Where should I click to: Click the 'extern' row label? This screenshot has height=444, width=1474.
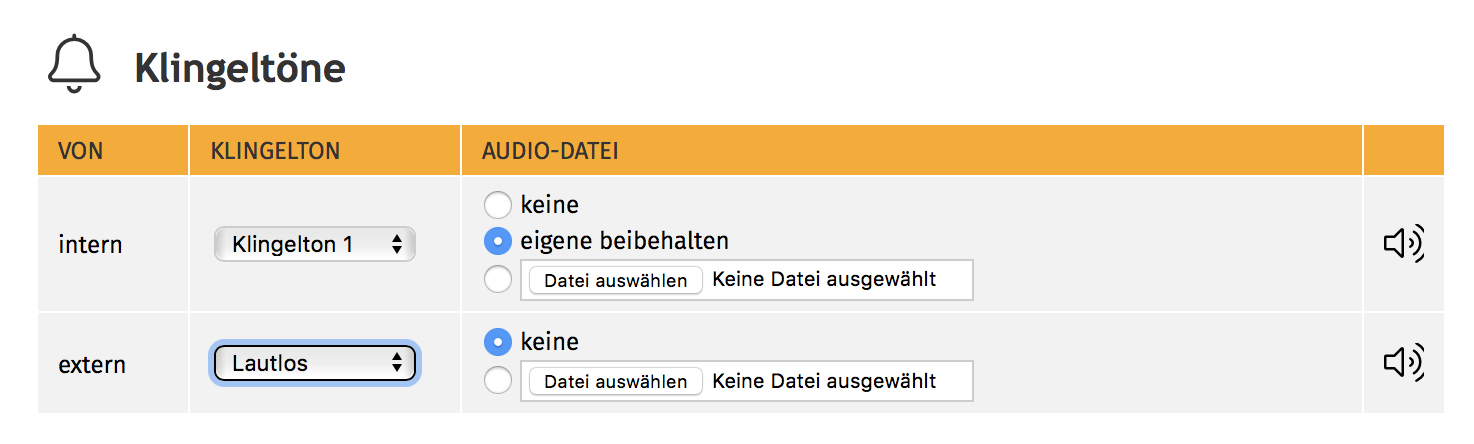(92, 365)
